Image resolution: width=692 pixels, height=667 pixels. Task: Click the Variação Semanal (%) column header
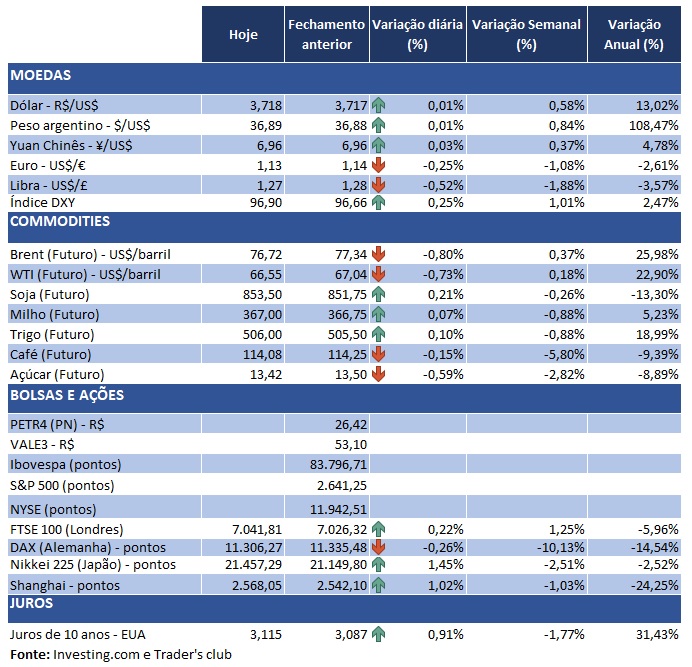click(526, 35)
